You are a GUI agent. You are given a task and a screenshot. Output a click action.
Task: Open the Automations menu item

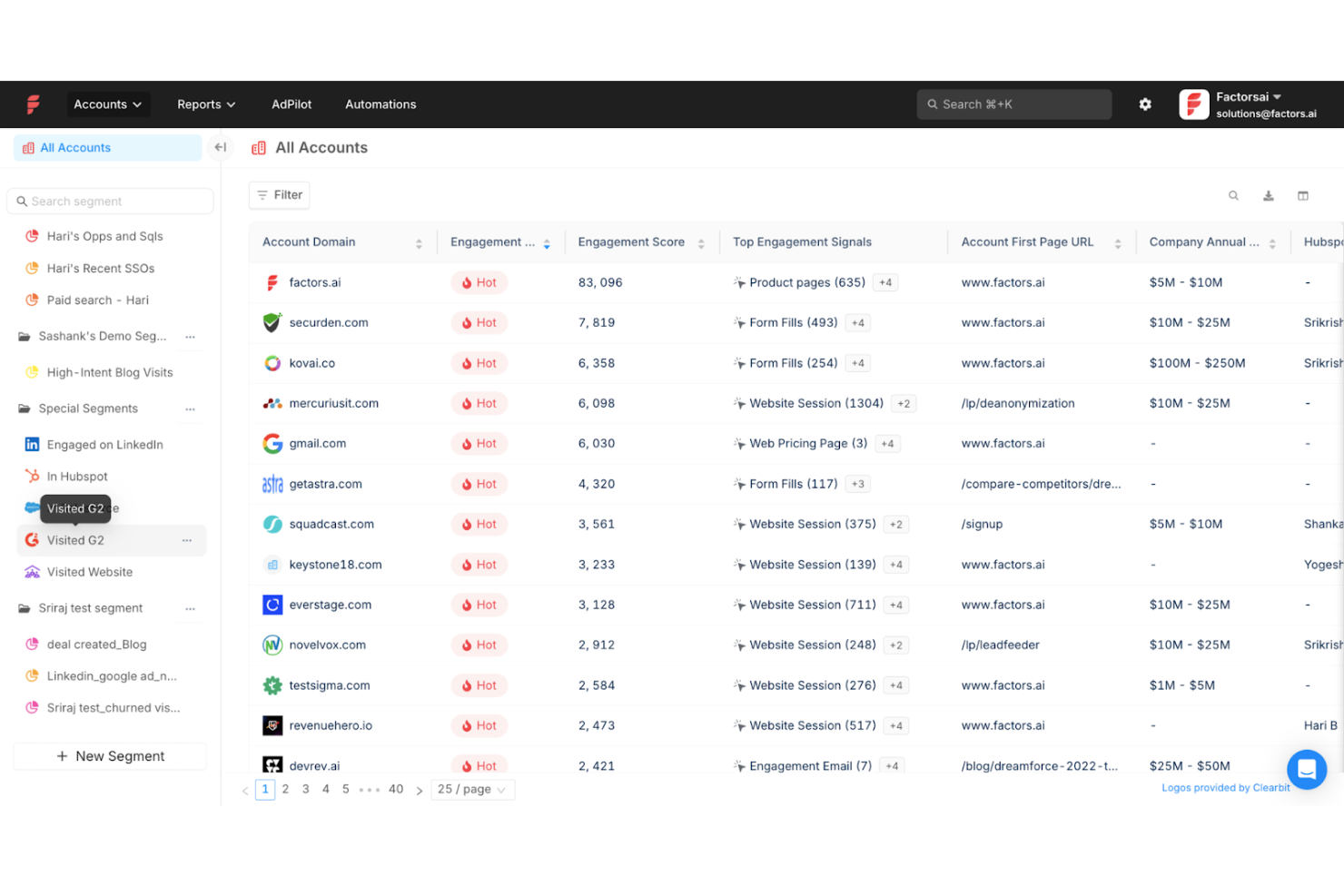tap(380, 104)
